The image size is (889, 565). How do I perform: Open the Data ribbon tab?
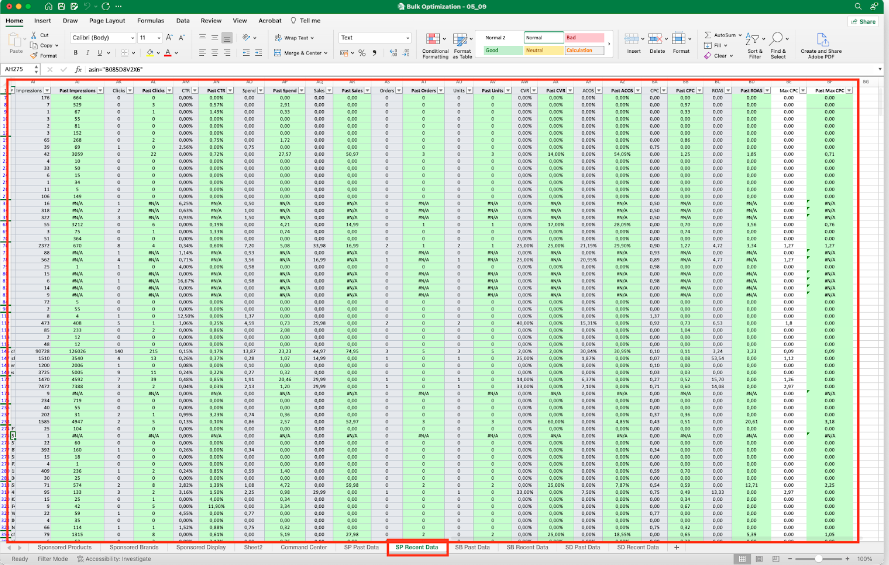(183, 20)
